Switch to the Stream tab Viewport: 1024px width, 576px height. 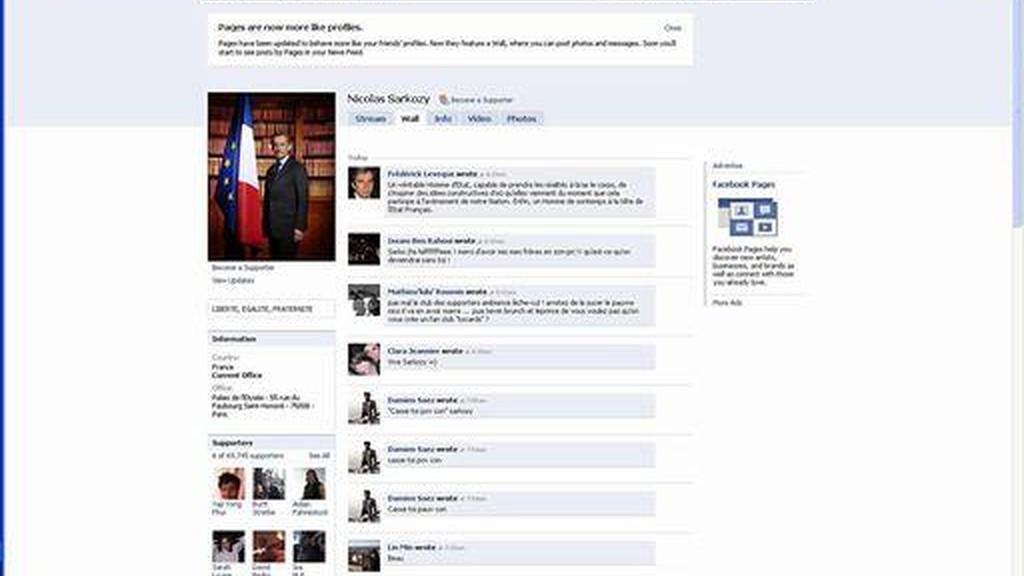click(370, 119)
